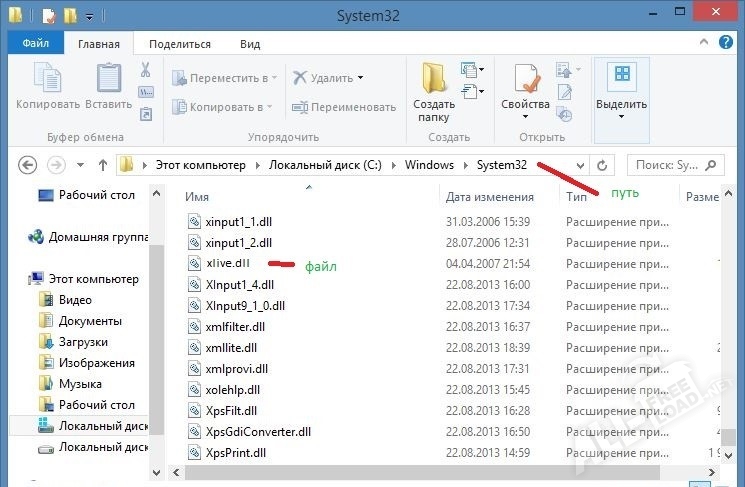Click the Back navigation arrow
Image resolution: width=745 pixels, height=487 pixels.
28,165
